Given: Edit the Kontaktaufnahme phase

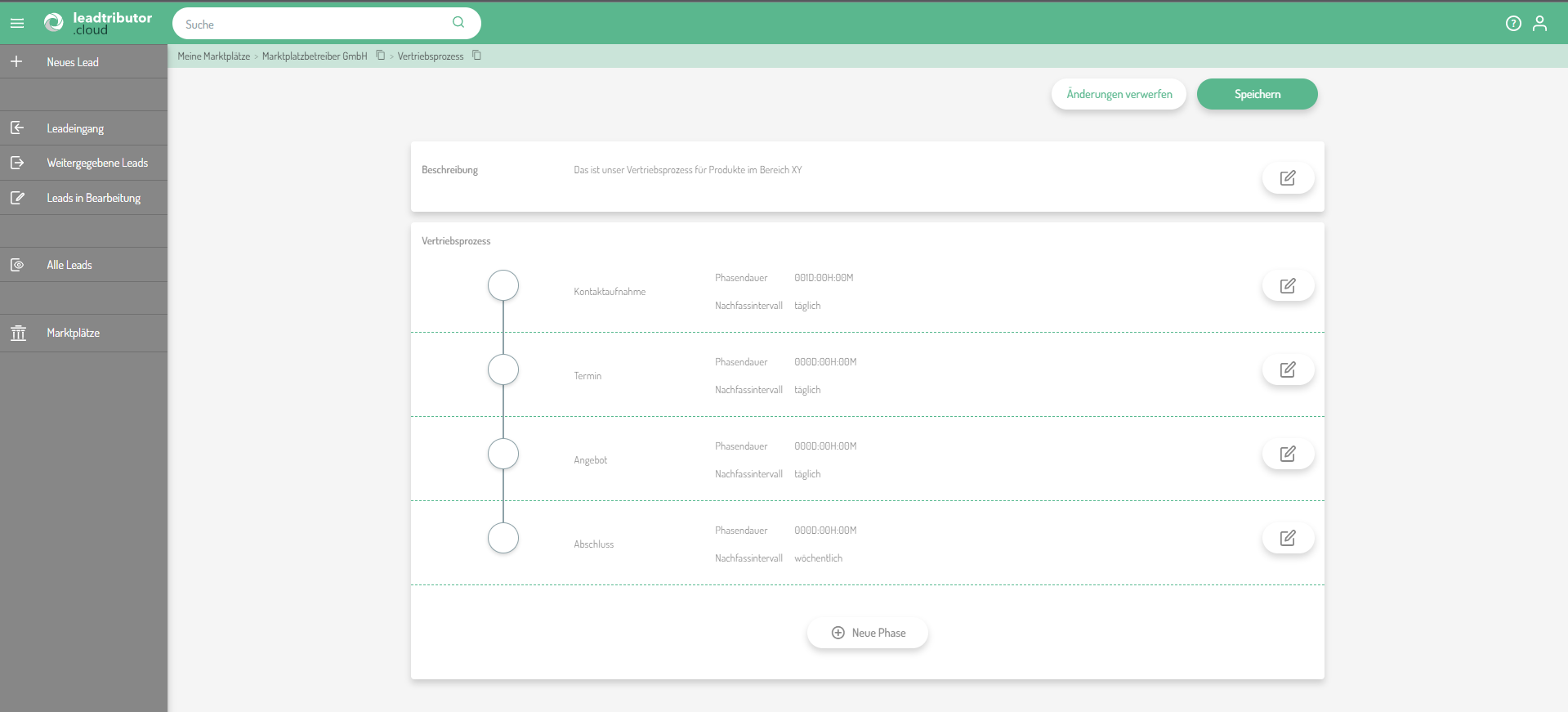Looking at the screenshot, I should pyautogui.click(x=1288, y=286).
